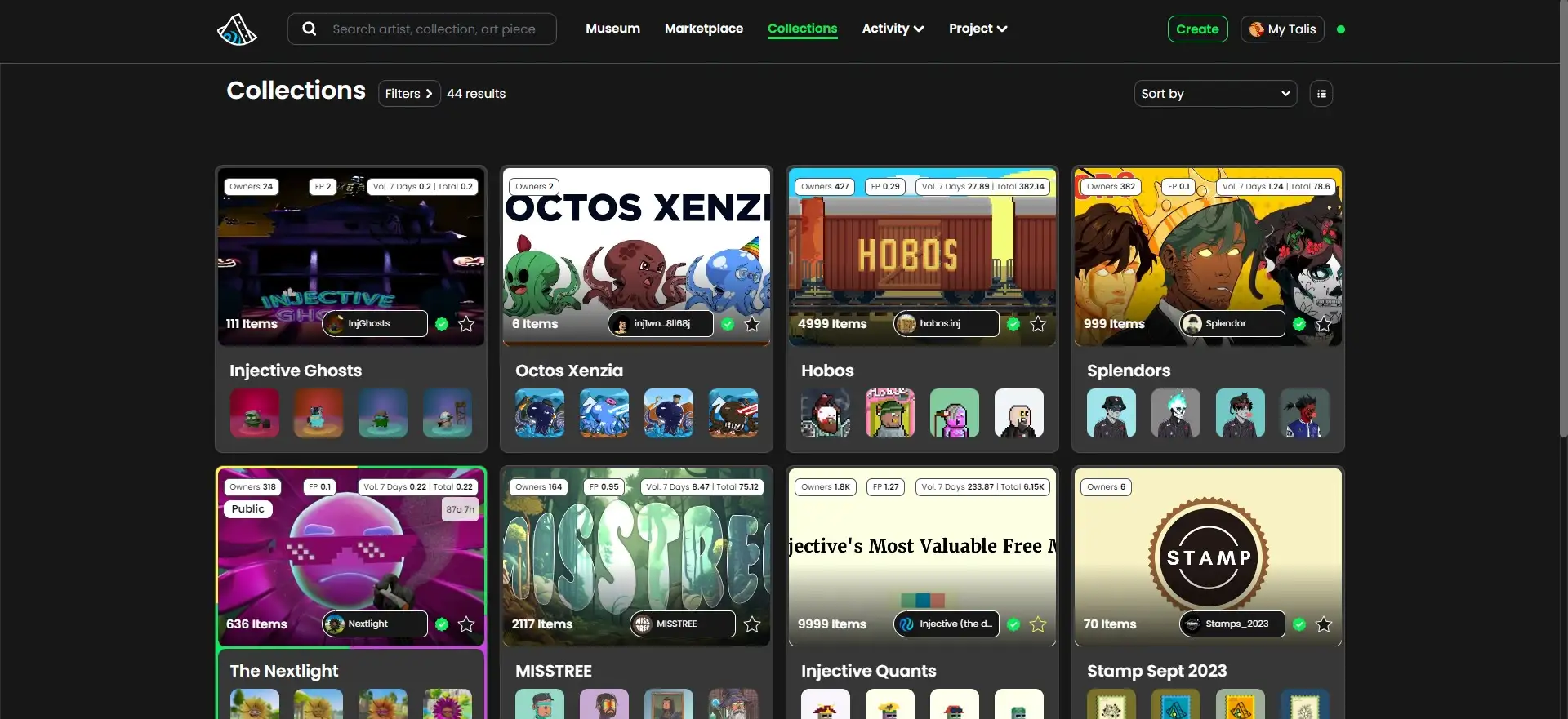Open the Filters panel
Image resolution: width=1568 pixels, height=719 pixels.
409,94
